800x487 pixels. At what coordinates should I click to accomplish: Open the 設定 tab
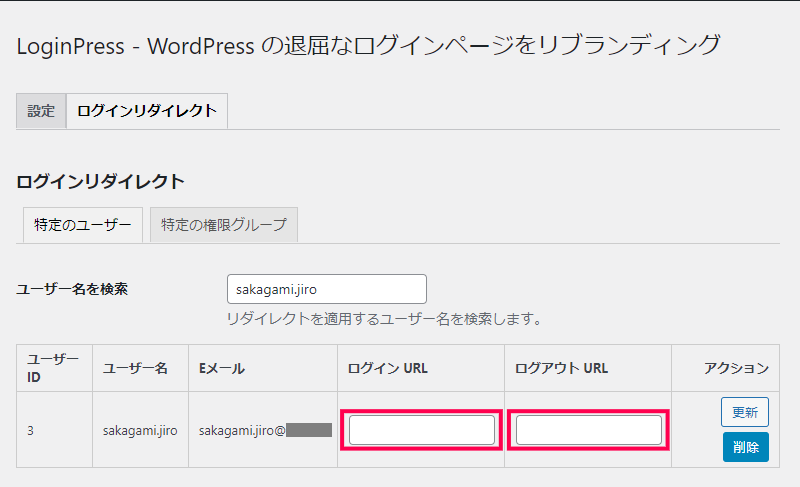[41, 111]
